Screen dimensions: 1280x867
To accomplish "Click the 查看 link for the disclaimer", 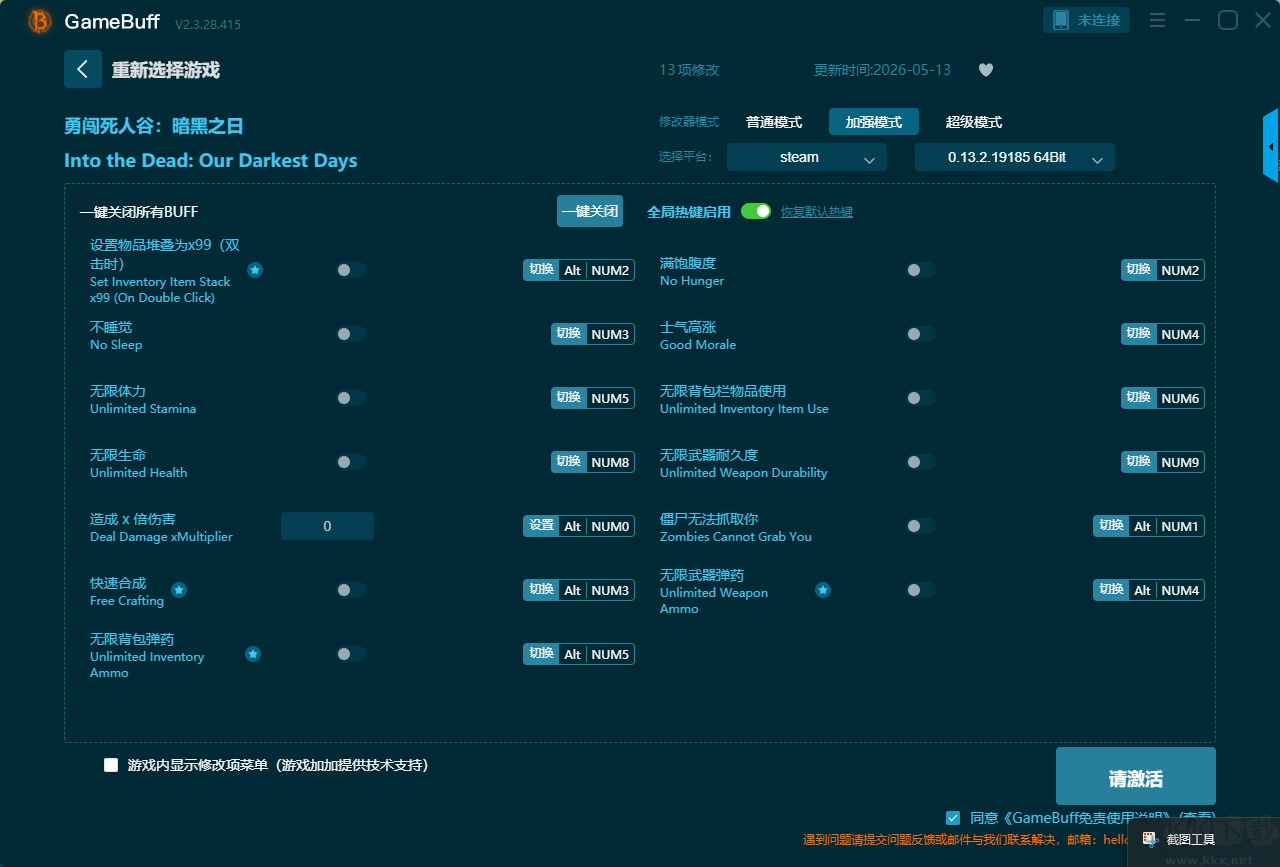I will click(x=1197, y=817).
